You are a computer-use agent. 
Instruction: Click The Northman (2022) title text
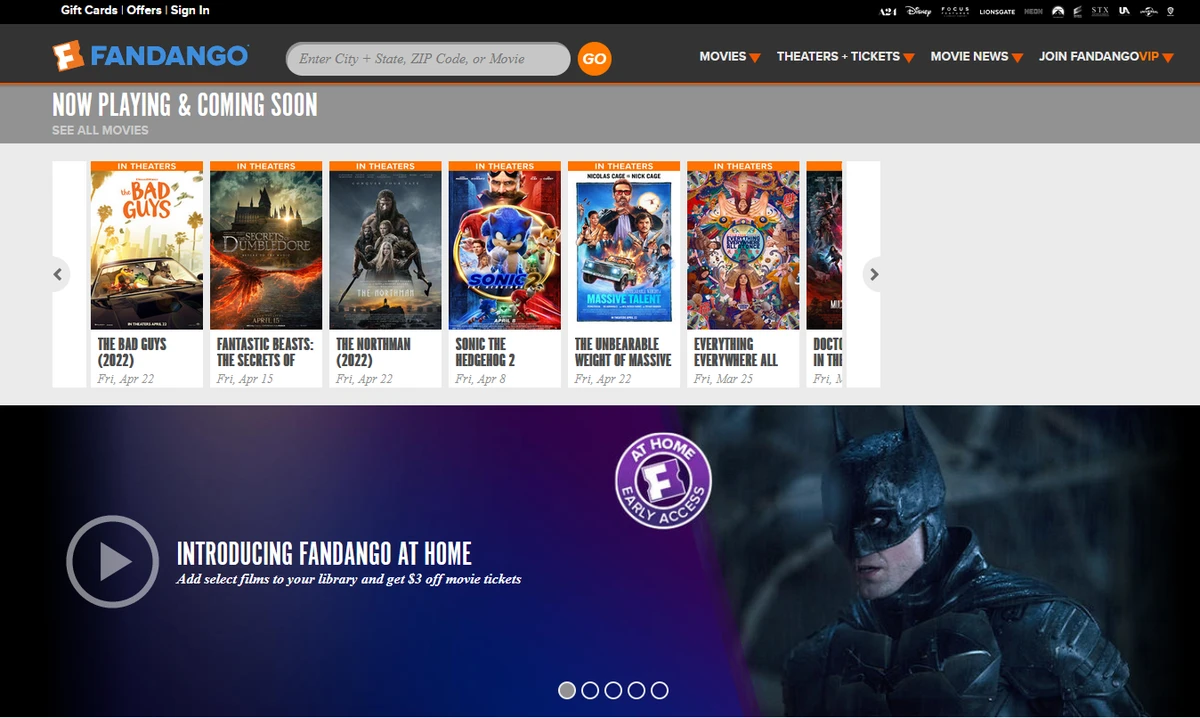tap(373, 352)
